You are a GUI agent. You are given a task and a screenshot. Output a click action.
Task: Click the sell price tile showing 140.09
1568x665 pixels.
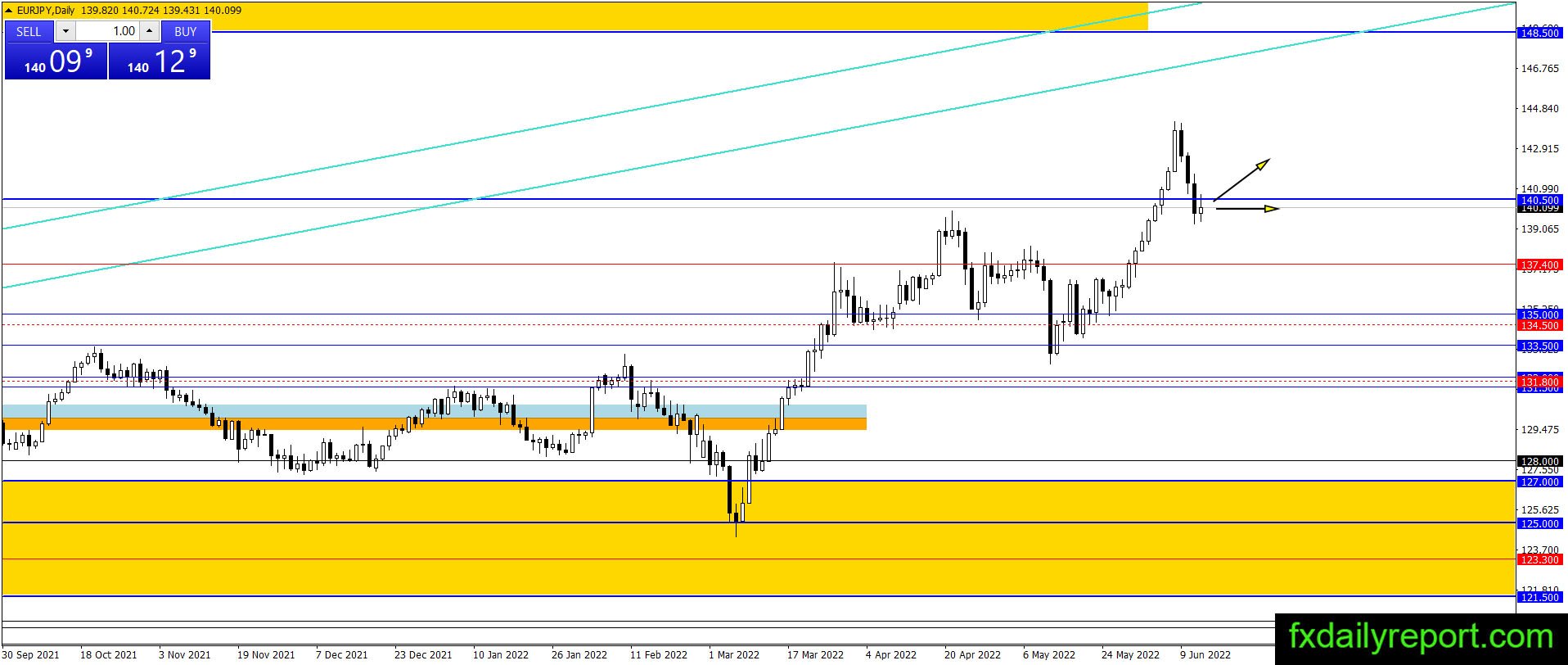coord(56,61)
